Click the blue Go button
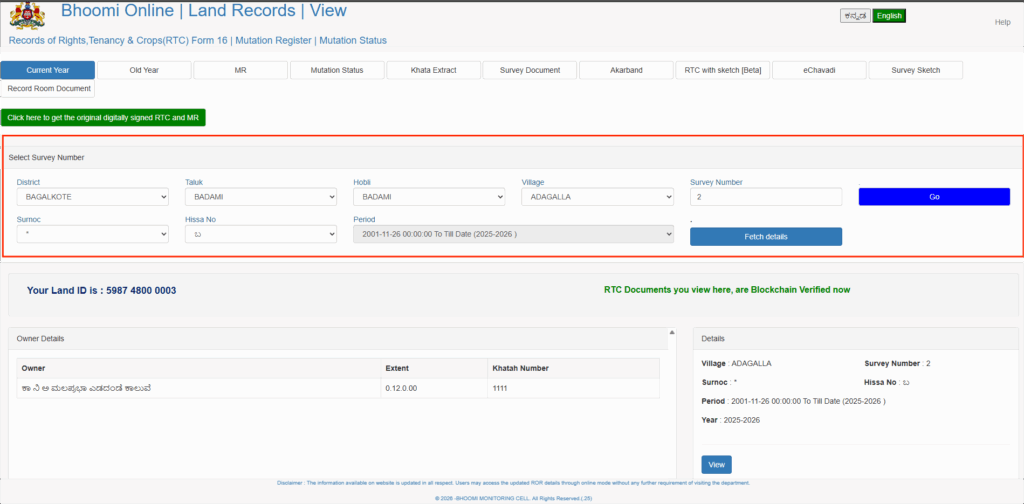 point(934,197)
